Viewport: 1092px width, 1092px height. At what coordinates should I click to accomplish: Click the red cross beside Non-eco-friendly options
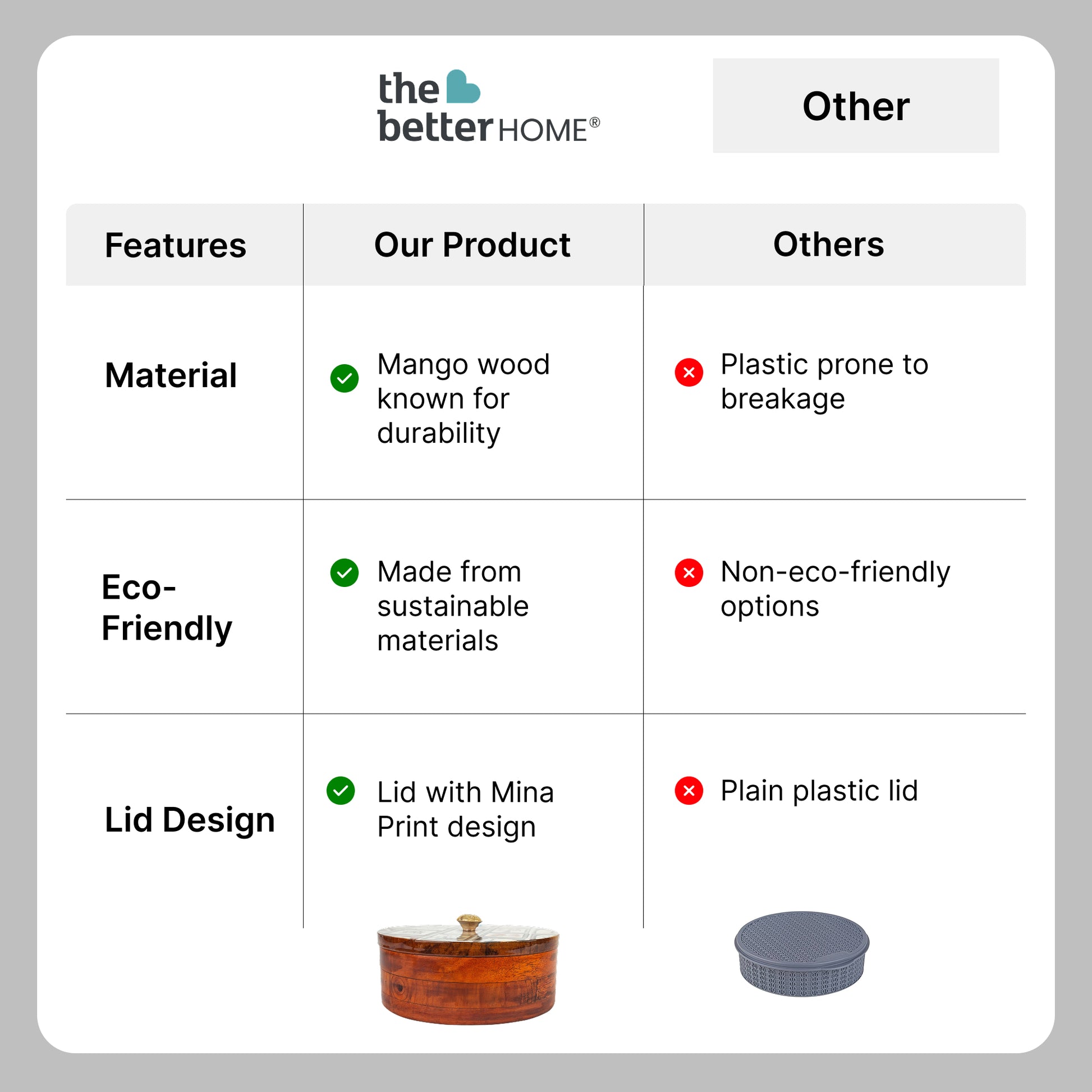[x=689, y=572]
